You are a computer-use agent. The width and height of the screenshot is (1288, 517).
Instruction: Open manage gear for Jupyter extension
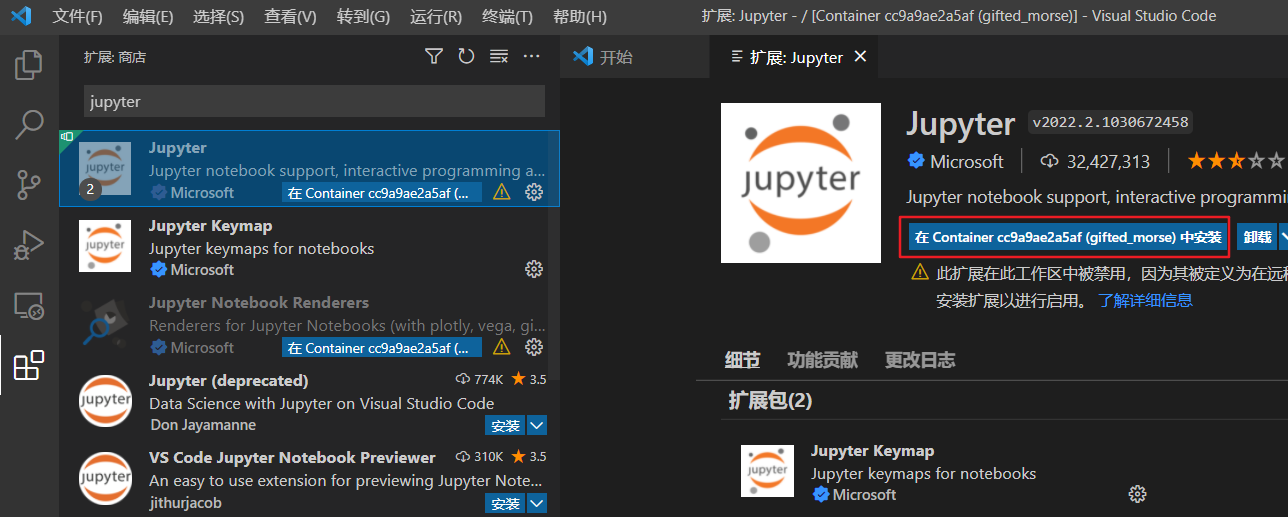click(534, 192)
